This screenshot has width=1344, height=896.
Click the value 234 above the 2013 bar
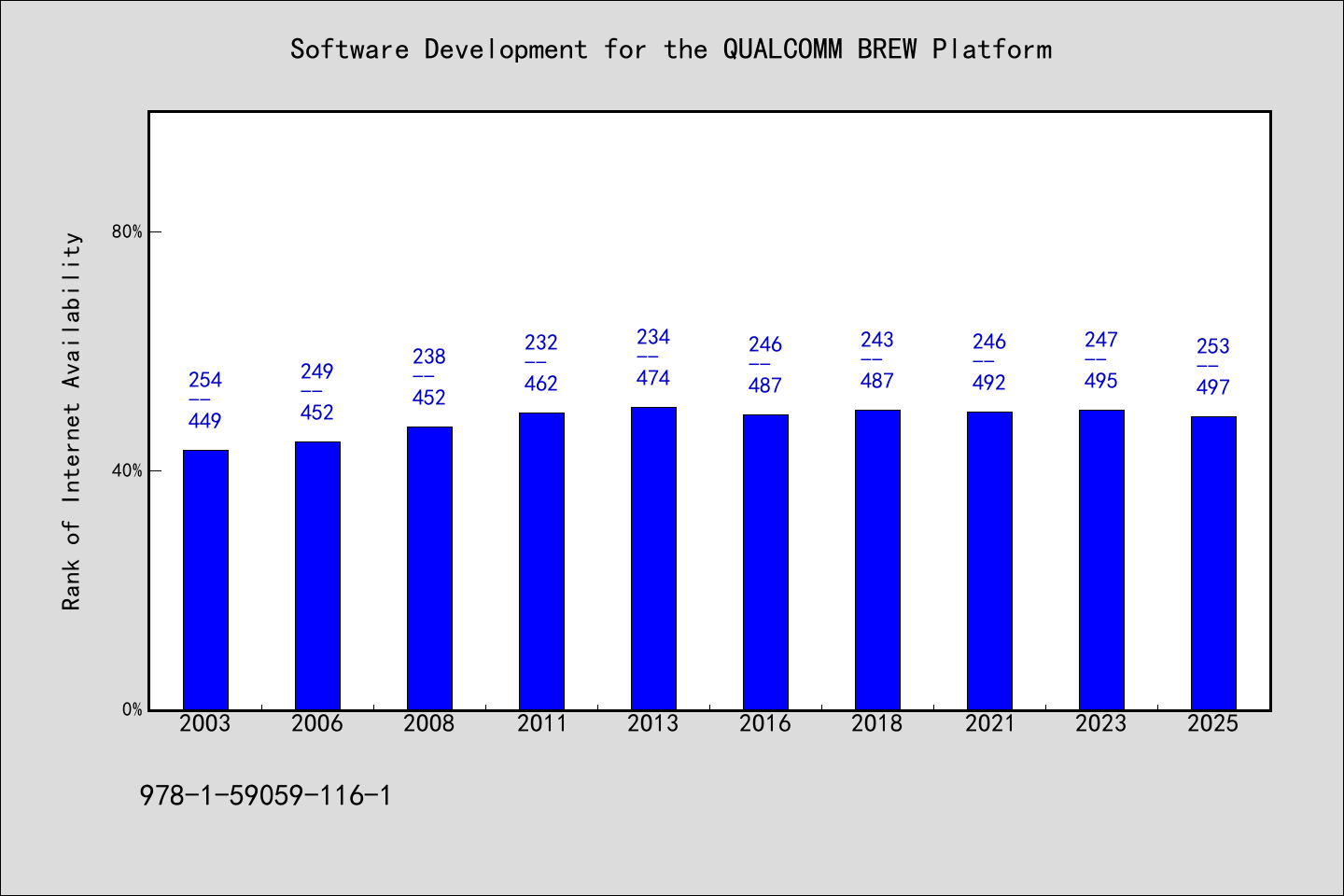653,337
